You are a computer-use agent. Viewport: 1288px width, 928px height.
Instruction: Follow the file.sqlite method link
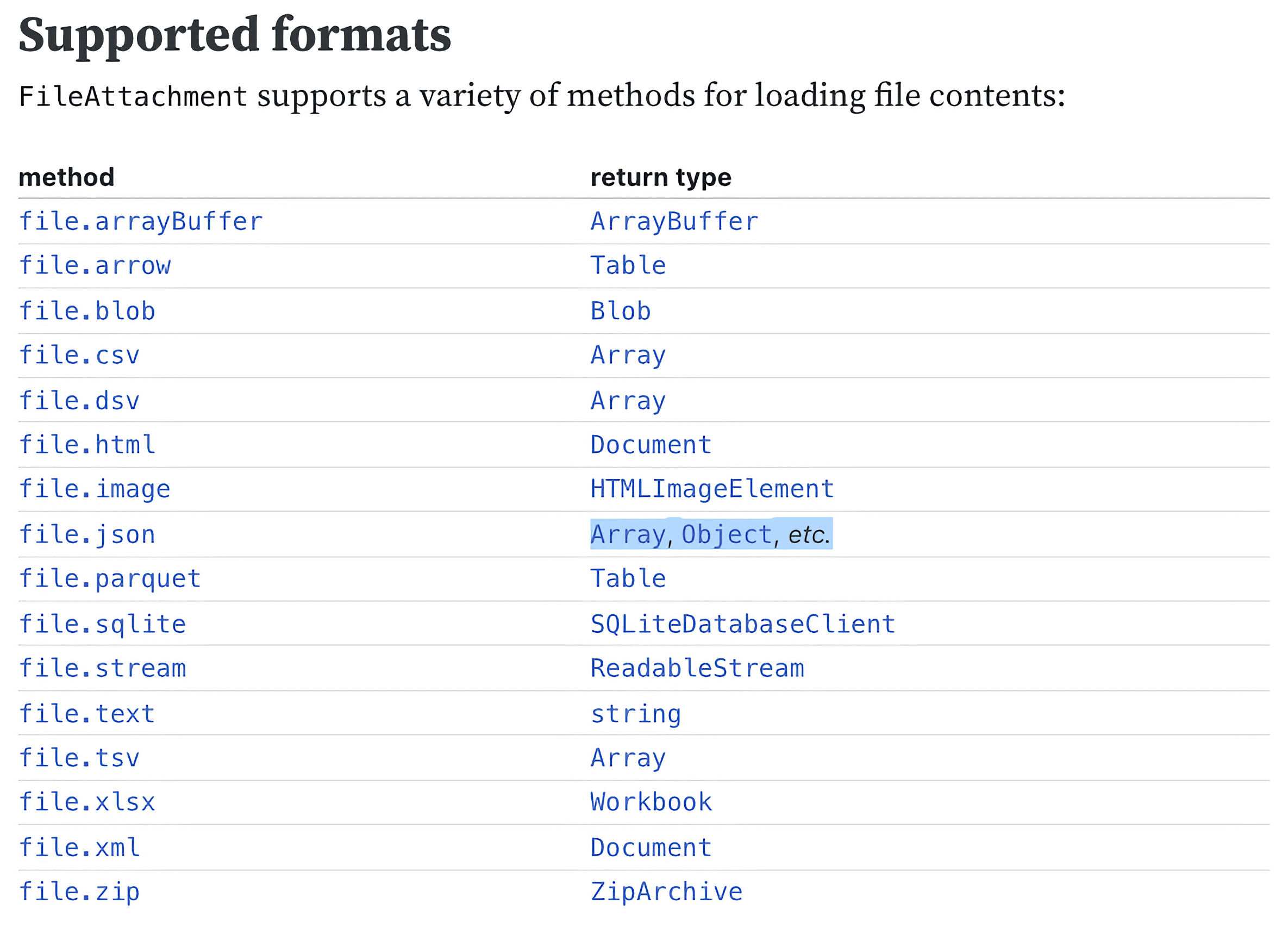[x=102, y=624]
